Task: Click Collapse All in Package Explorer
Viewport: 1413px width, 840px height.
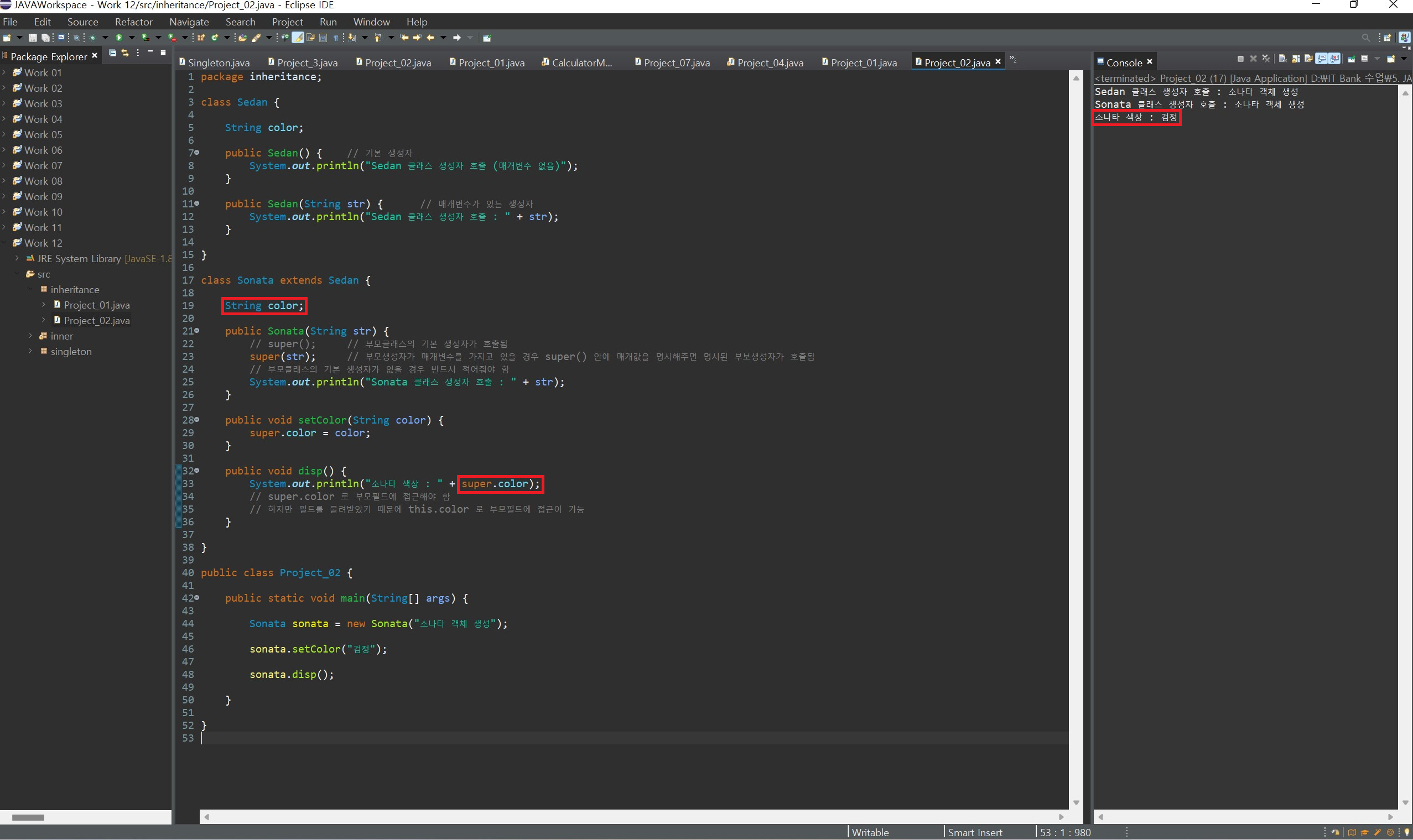Action: tap(112, 53)
